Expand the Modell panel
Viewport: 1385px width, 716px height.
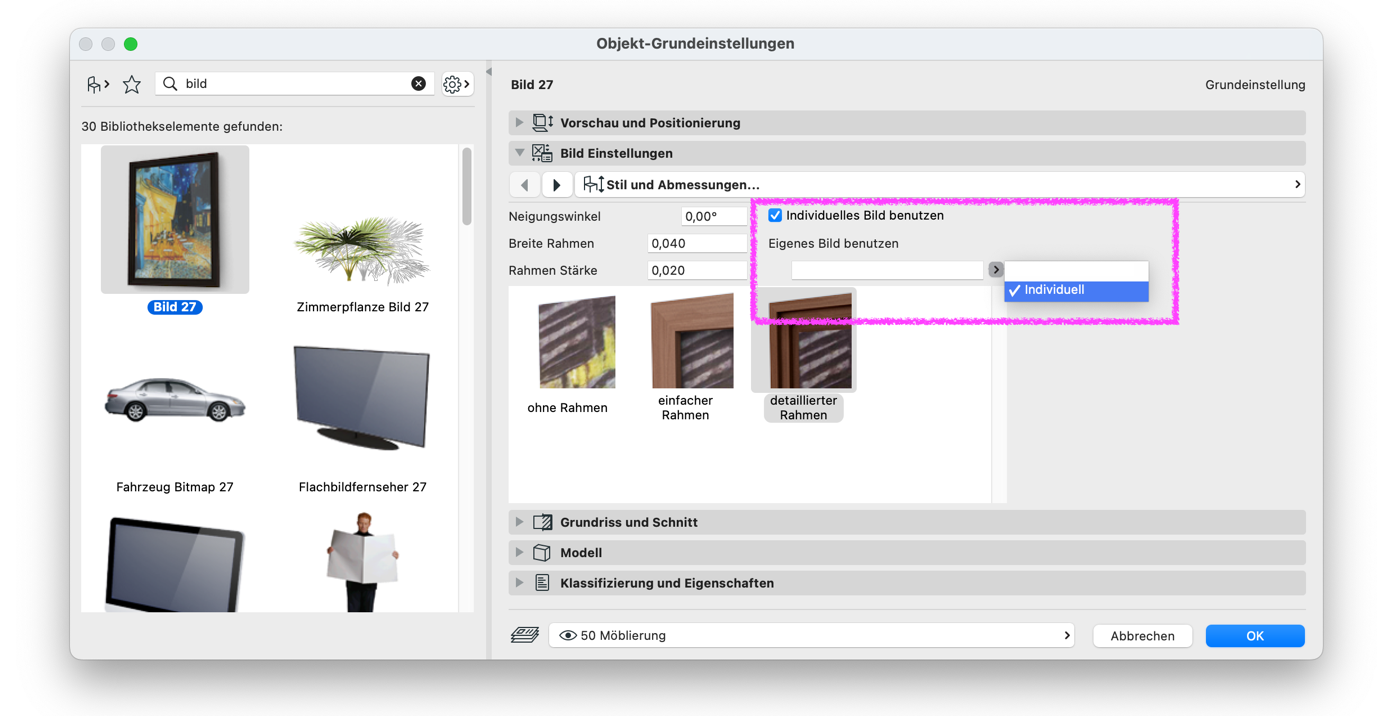click(519, 552)
